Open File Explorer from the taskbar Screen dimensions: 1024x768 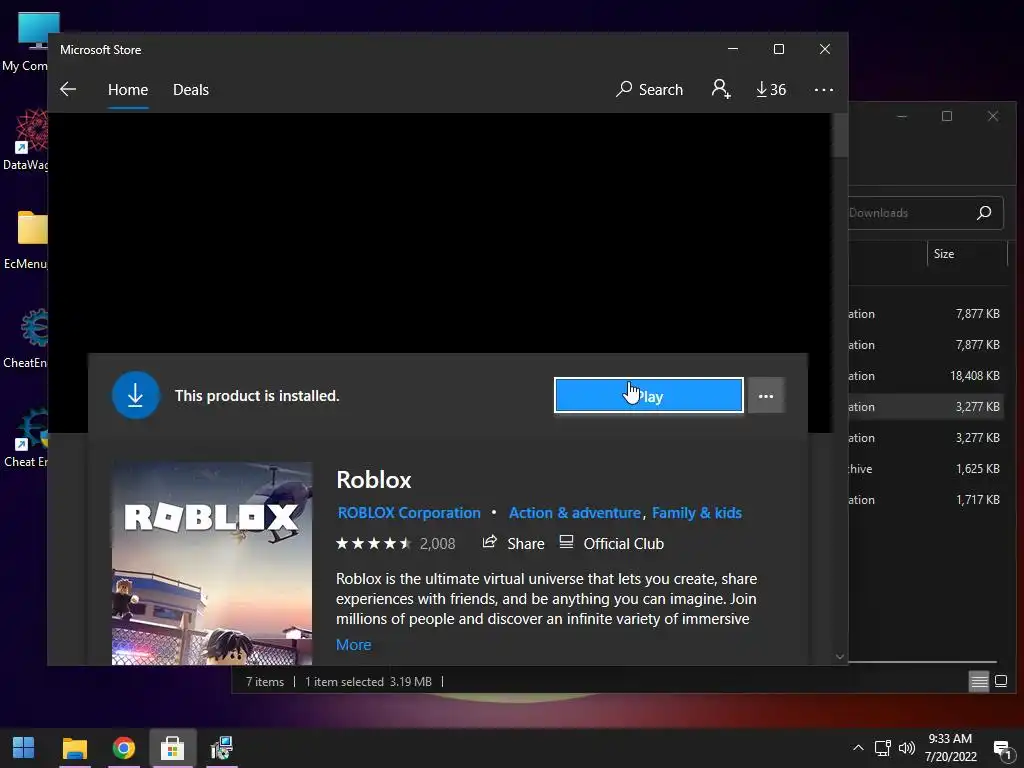tap(74, 748)
